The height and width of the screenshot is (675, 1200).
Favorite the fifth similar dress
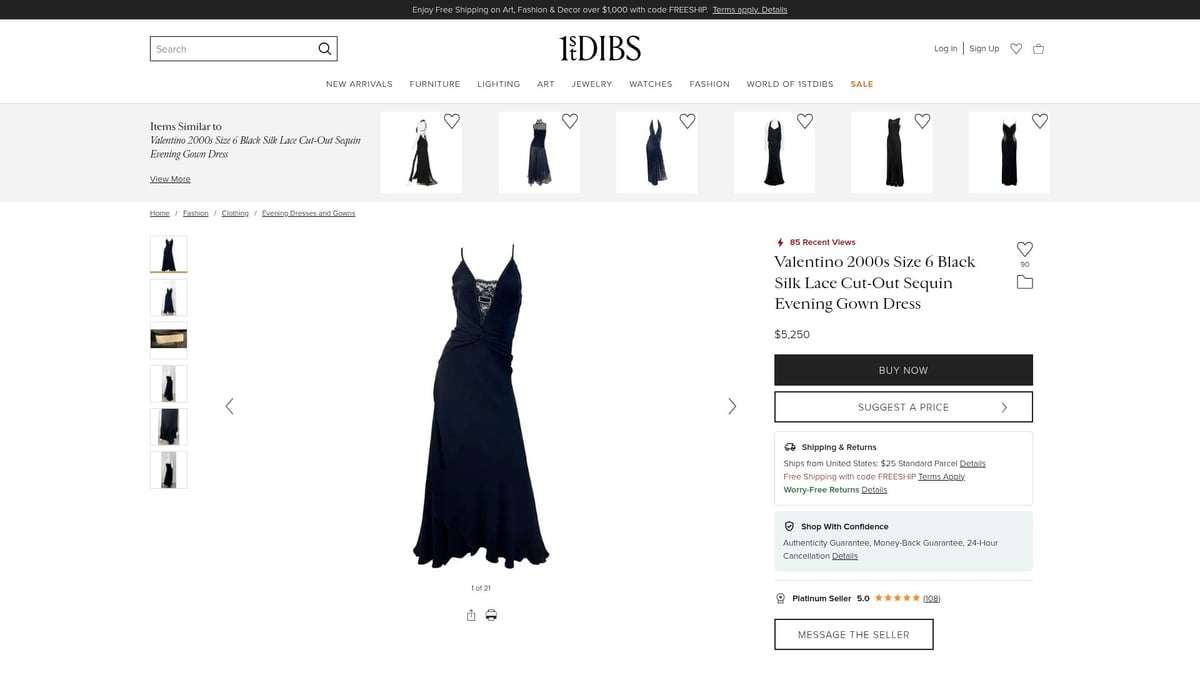coord(922,121)
